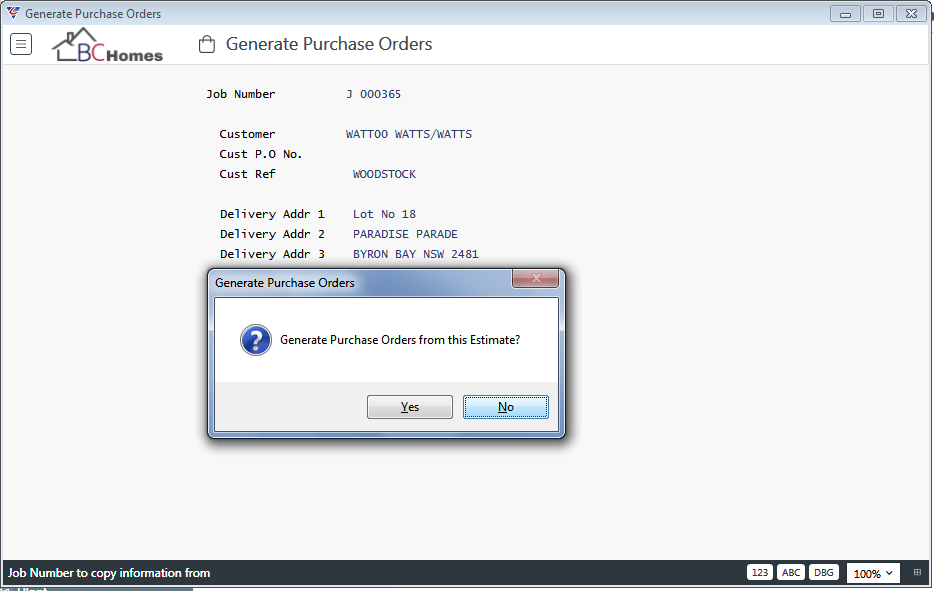Click Cust Ref value WOODSTOCK
This screenshot has width=934, height=591.
click(x=384, y=174)
